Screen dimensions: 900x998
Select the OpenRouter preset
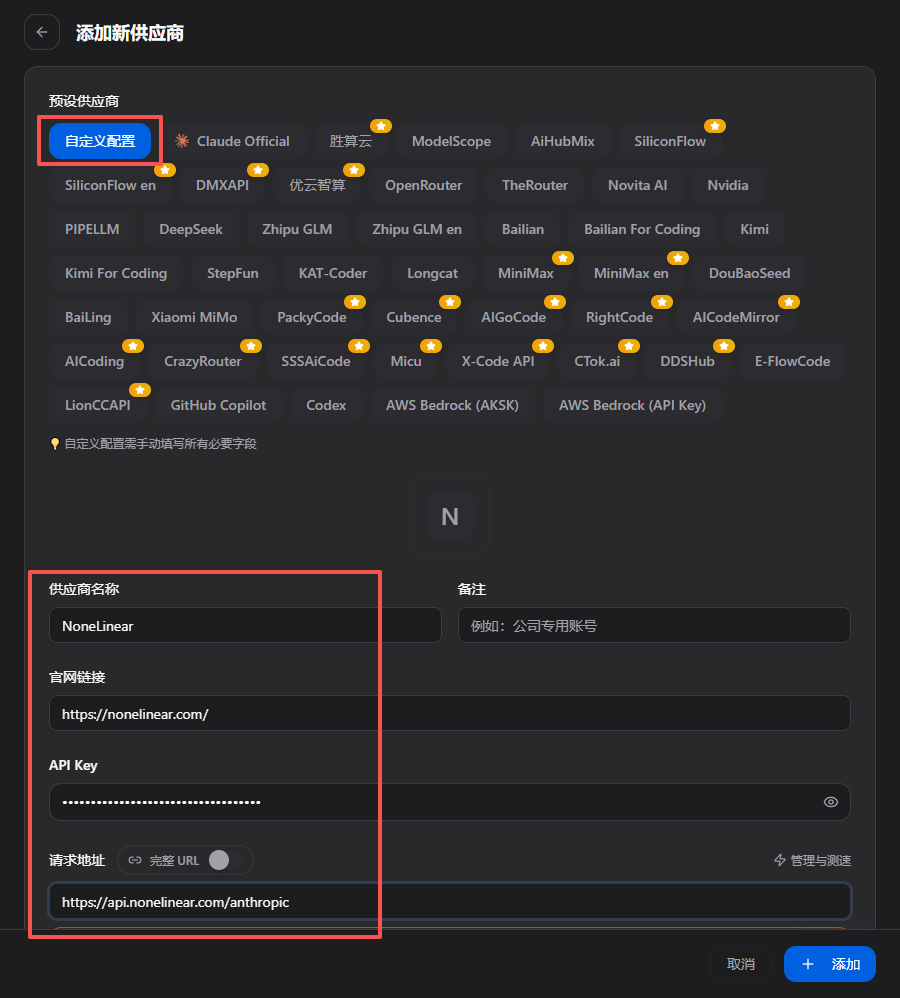[423, 185]
